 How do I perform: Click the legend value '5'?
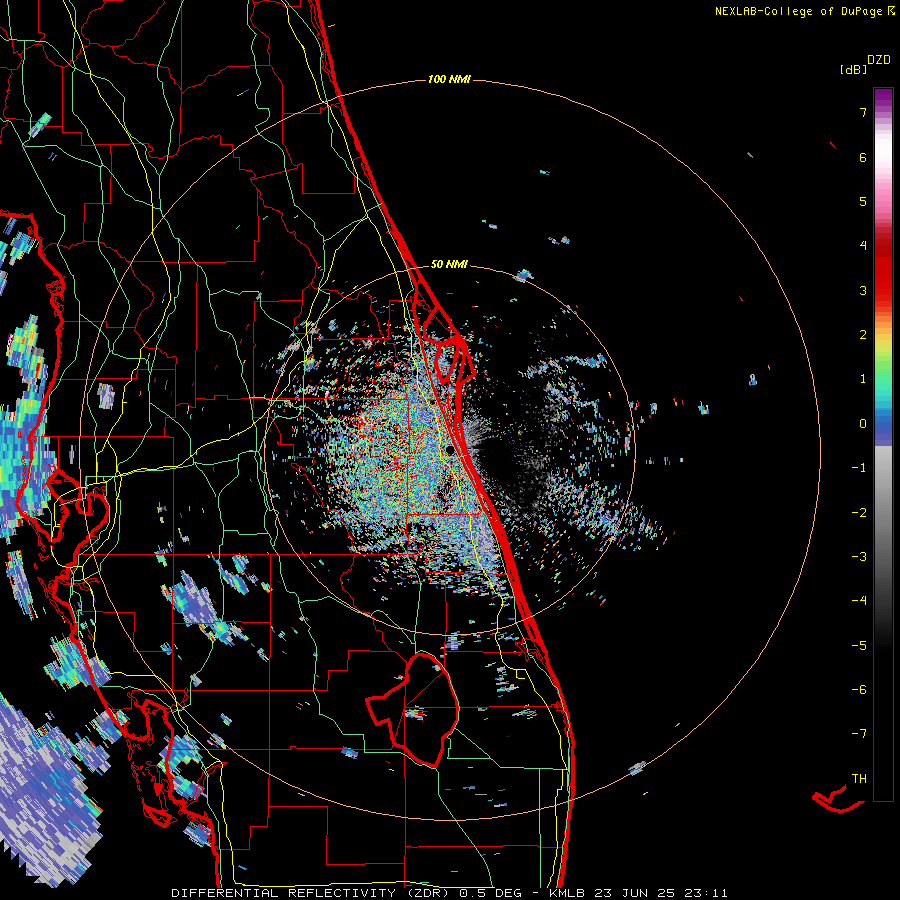[863, 201]
